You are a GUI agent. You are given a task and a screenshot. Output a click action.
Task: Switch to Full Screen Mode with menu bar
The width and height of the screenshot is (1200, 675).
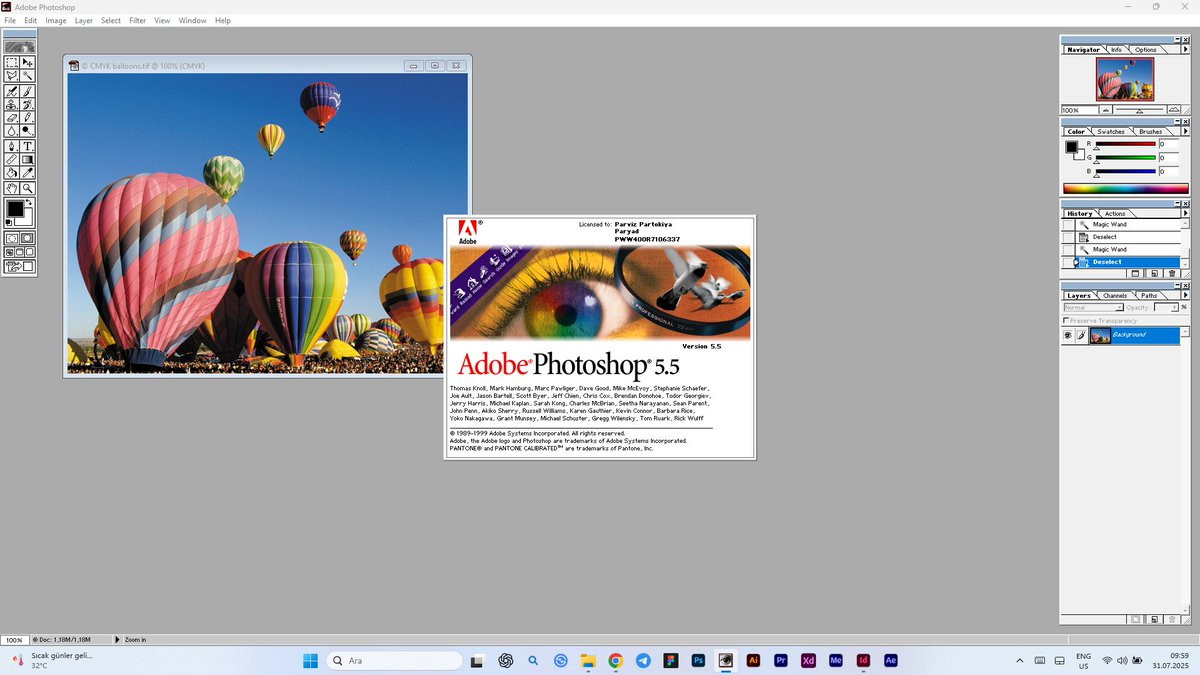(x=18, y=251)
